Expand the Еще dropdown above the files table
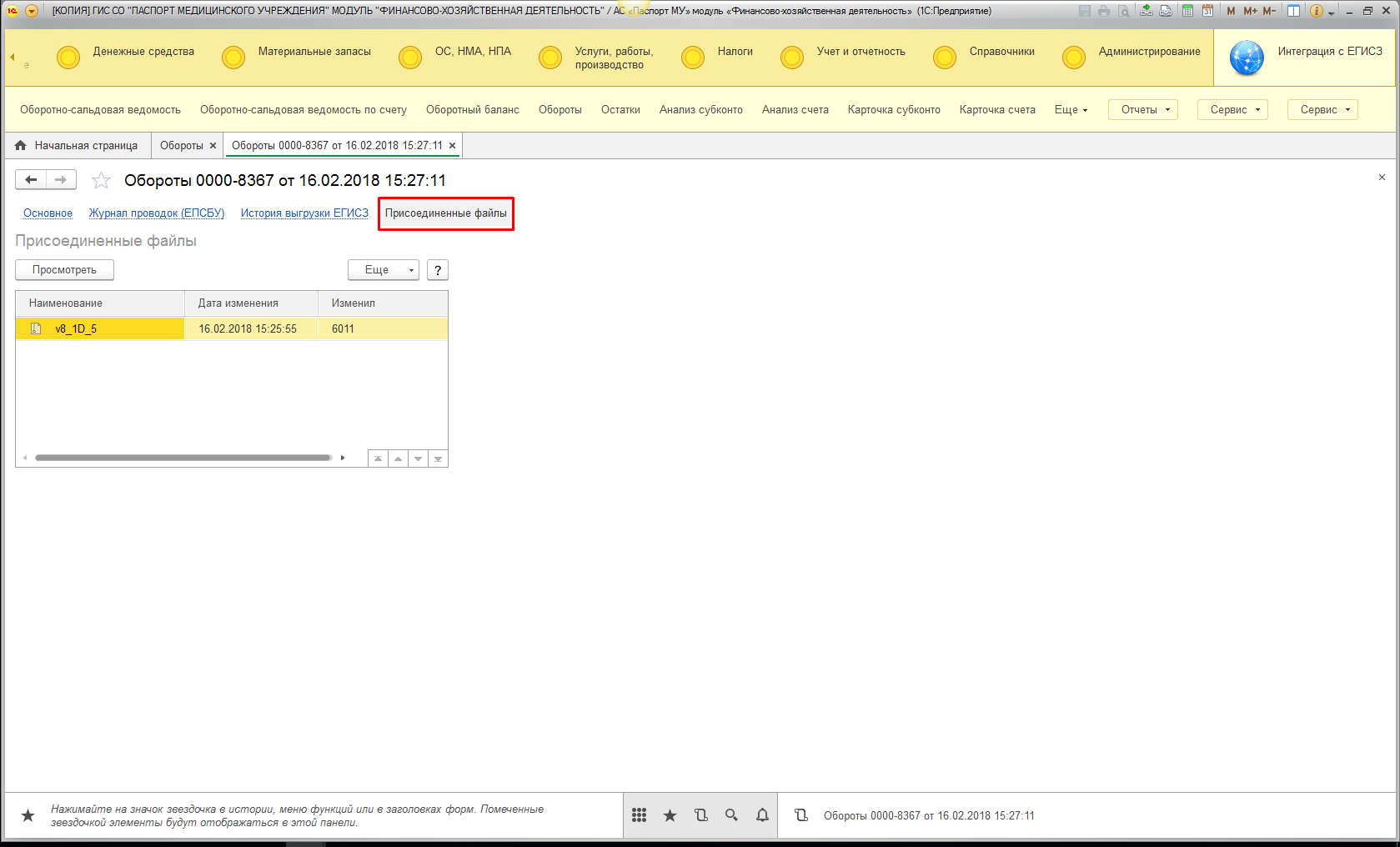 coord(383,270)
